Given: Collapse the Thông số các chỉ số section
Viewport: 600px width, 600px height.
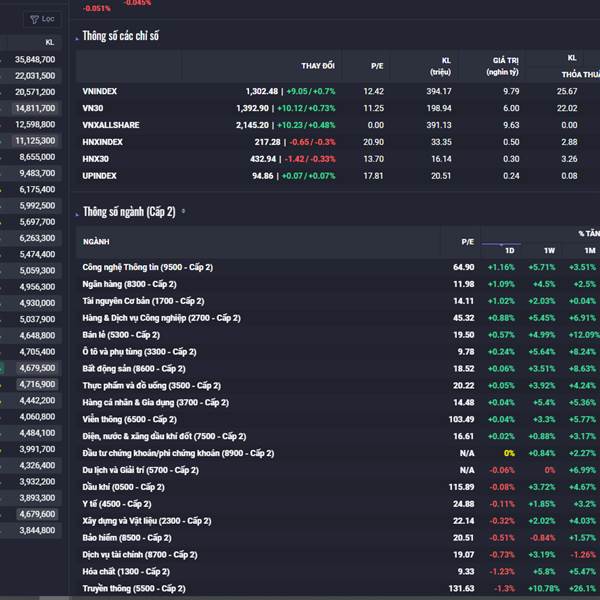Looking at the screenshot, I should 77,38.
